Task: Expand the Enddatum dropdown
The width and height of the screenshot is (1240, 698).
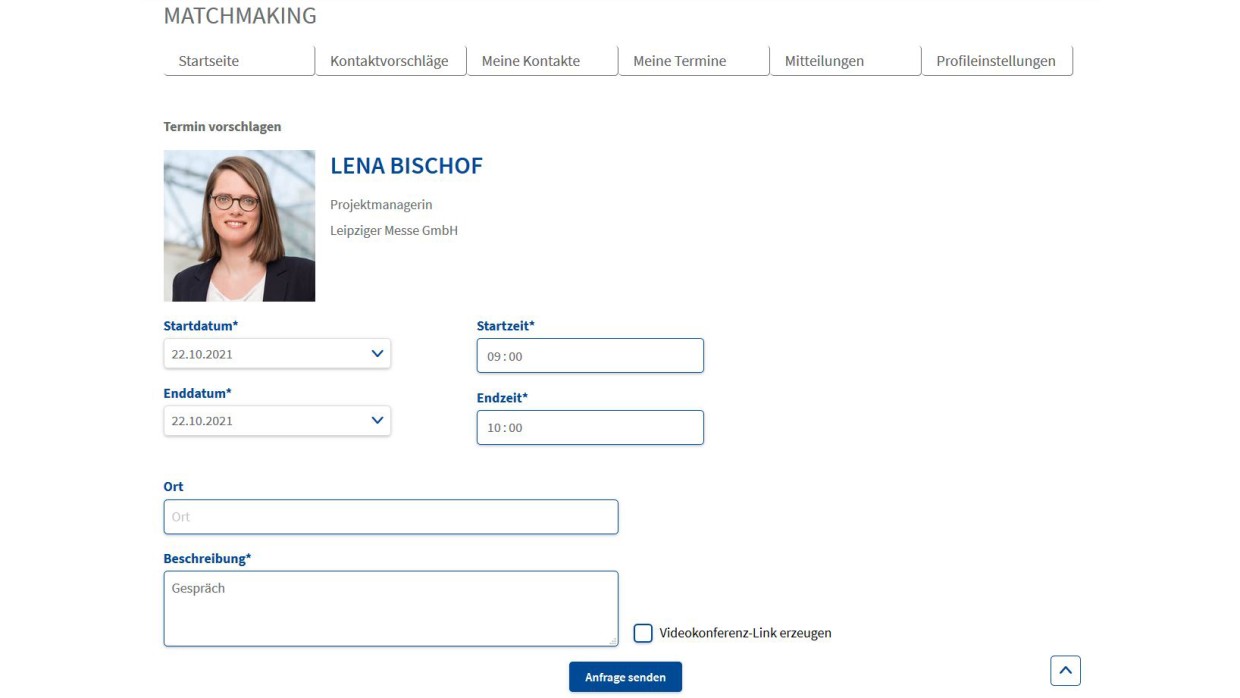Action: pyautogui.click(x=277, y=421)
